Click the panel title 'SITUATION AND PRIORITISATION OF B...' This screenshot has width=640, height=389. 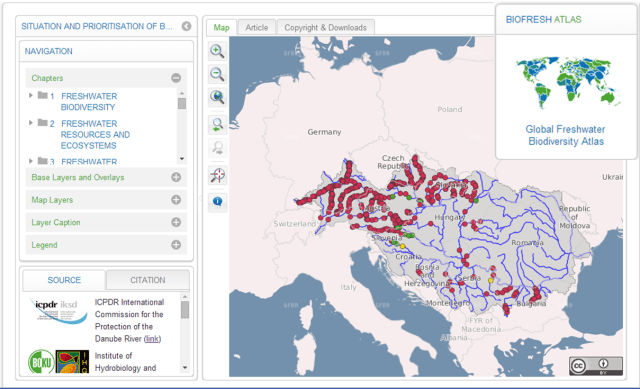click(97, 26)
